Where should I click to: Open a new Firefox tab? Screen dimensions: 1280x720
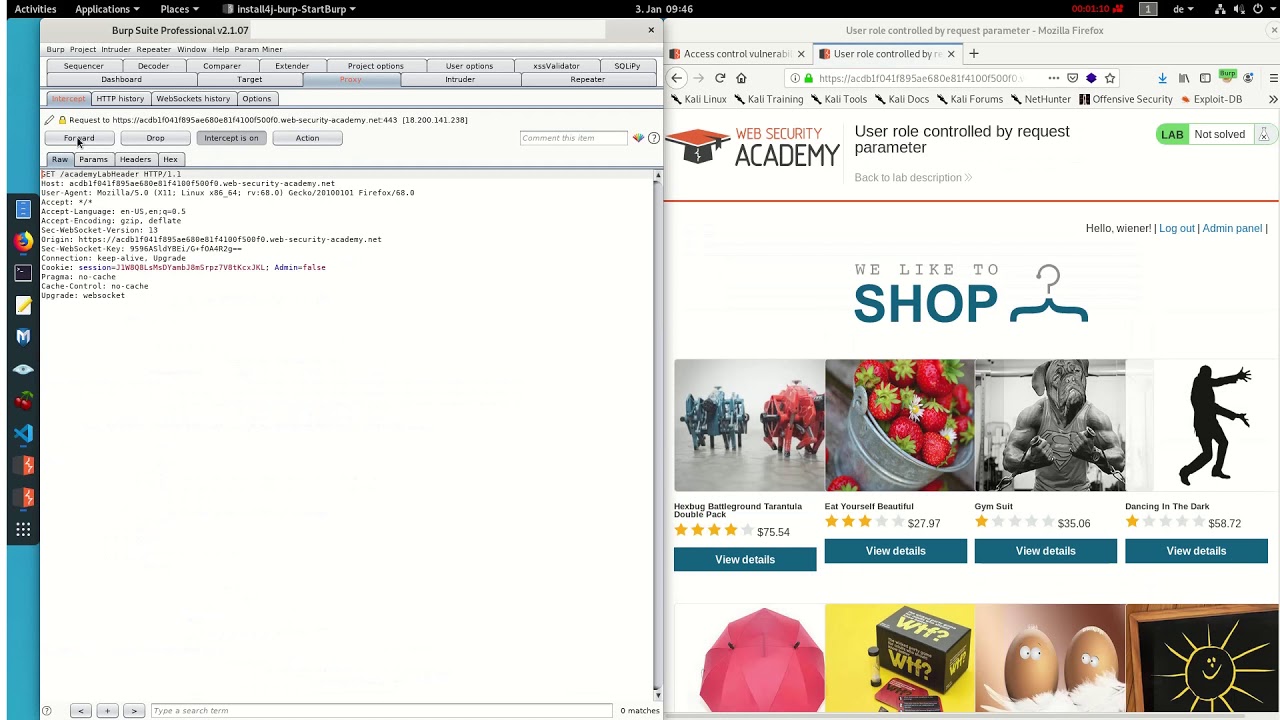tap(974, 54)
